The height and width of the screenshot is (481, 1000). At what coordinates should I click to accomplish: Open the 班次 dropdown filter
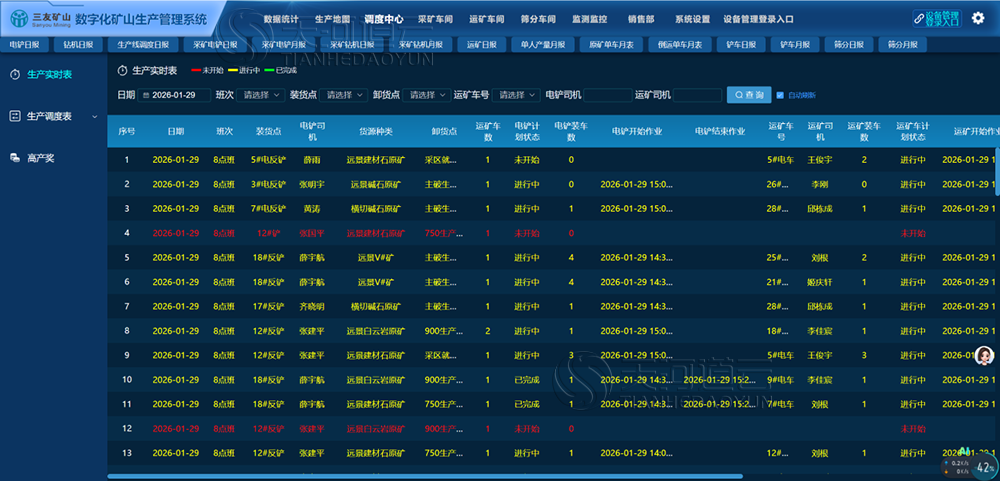click(260, 95)
